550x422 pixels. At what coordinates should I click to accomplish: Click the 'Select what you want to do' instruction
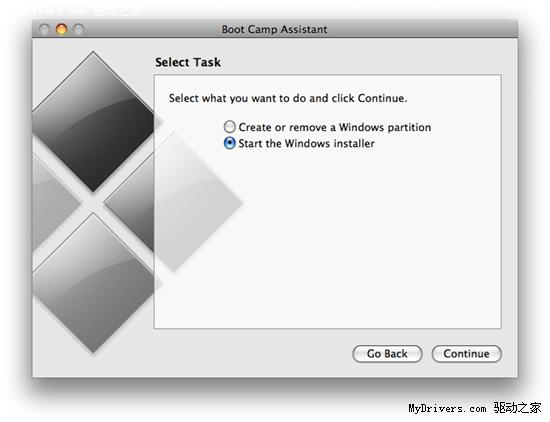[288, 98]
